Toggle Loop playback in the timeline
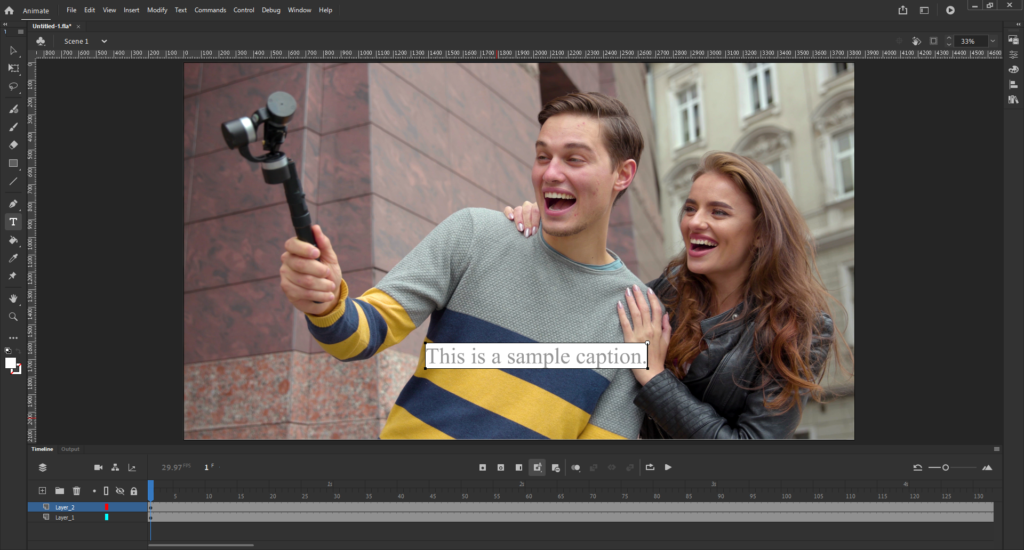The width and height of the screenshot is (1024, 550). point(650,467)
